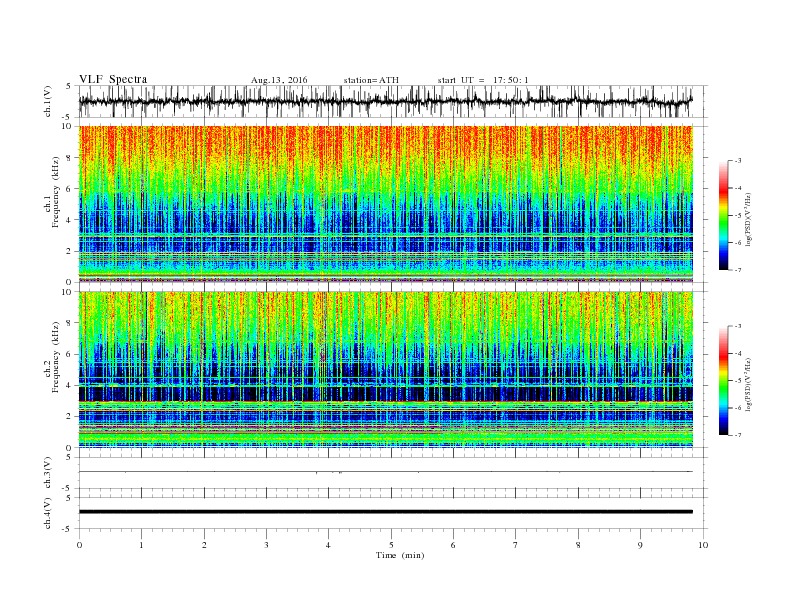
Task: Click the '5' minute time axis label
Action: 391,545
